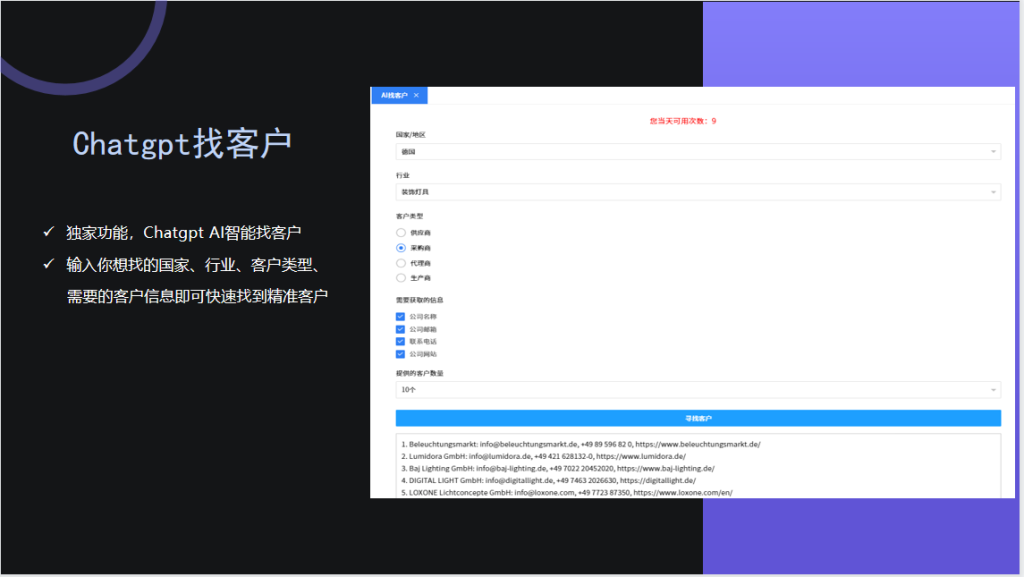The width and height of the screenshot is (1024, 577).
Task: Click the Baj Lighting GmbH result row
Action: [x=558, y=468]
